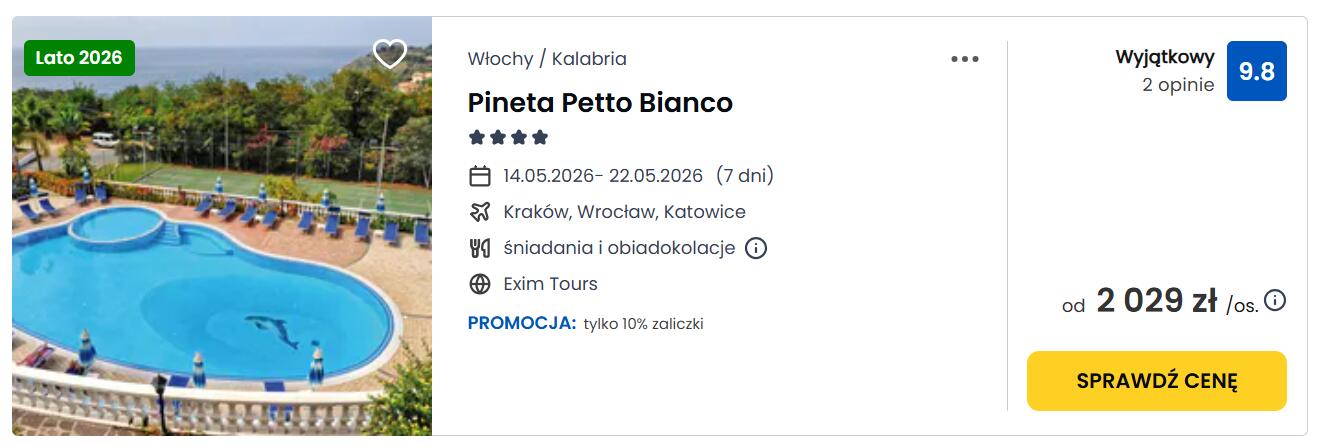1319x446 pixels.
Task: Open the three-dot more options menu
Action: (965, 59)
